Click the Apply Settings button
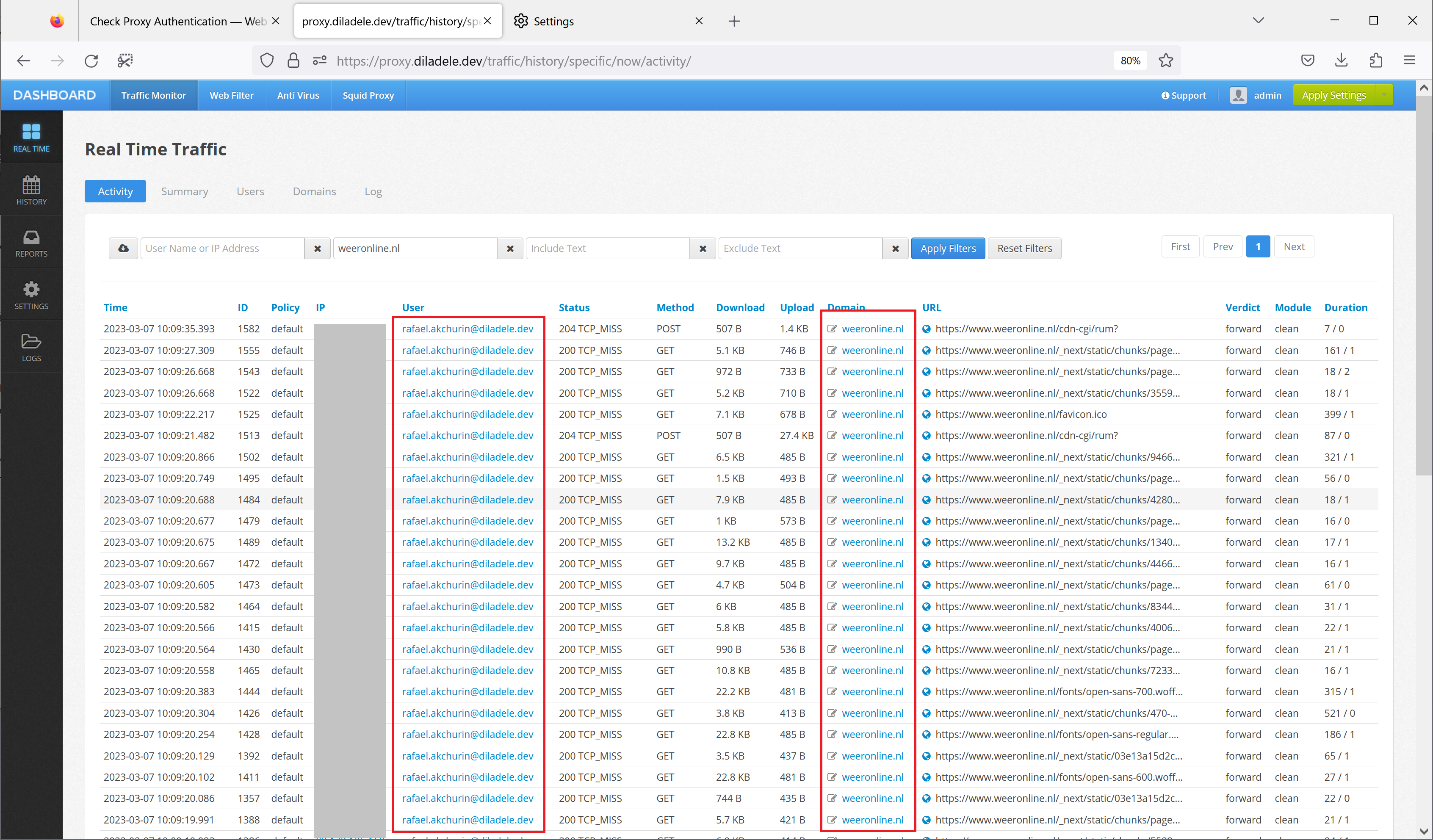1433x840 pixels. [x=1333, y=95]
